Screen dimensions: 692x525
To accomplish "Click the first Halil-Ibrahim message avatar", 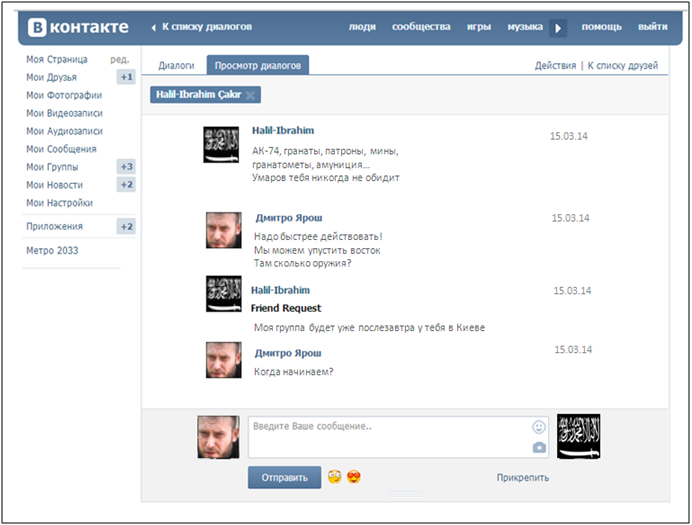I will pyautogui.click(x=220, y=145).
